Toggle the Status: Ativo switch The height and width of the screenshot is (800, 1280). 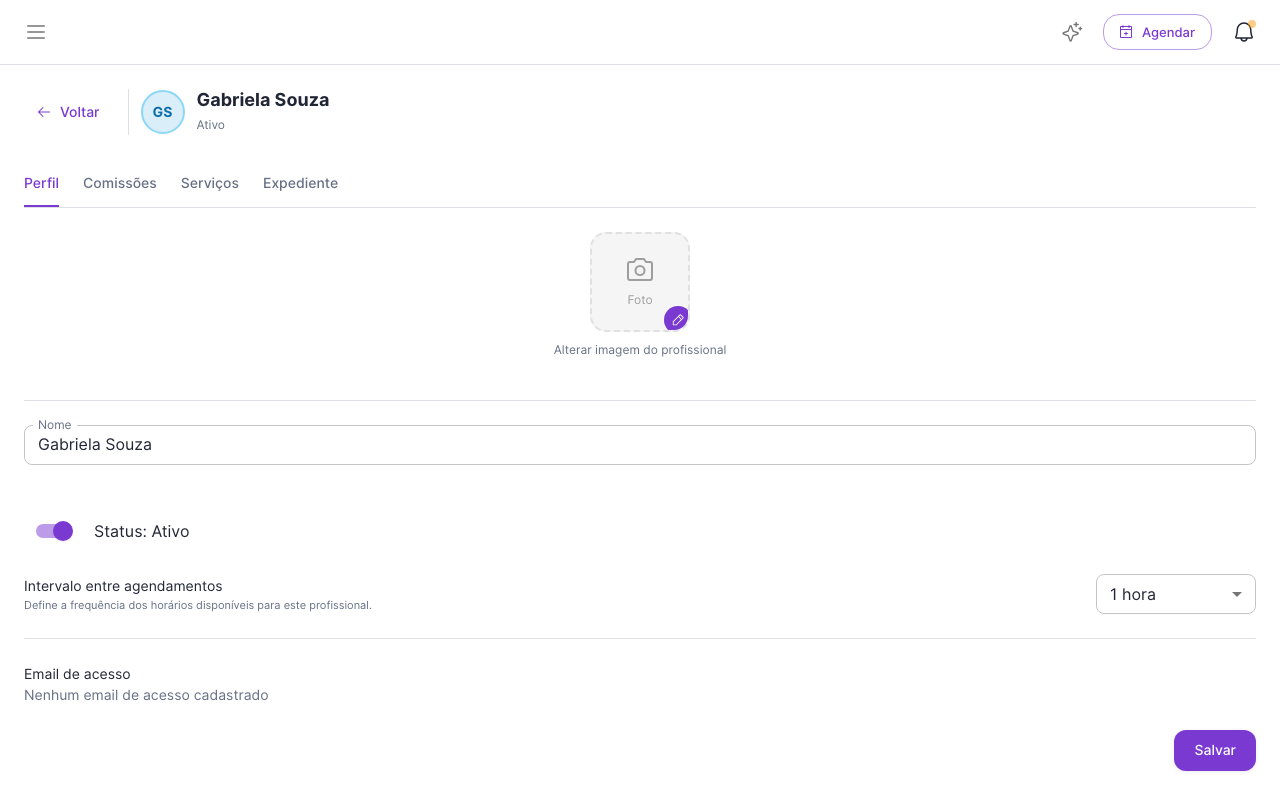54,531
